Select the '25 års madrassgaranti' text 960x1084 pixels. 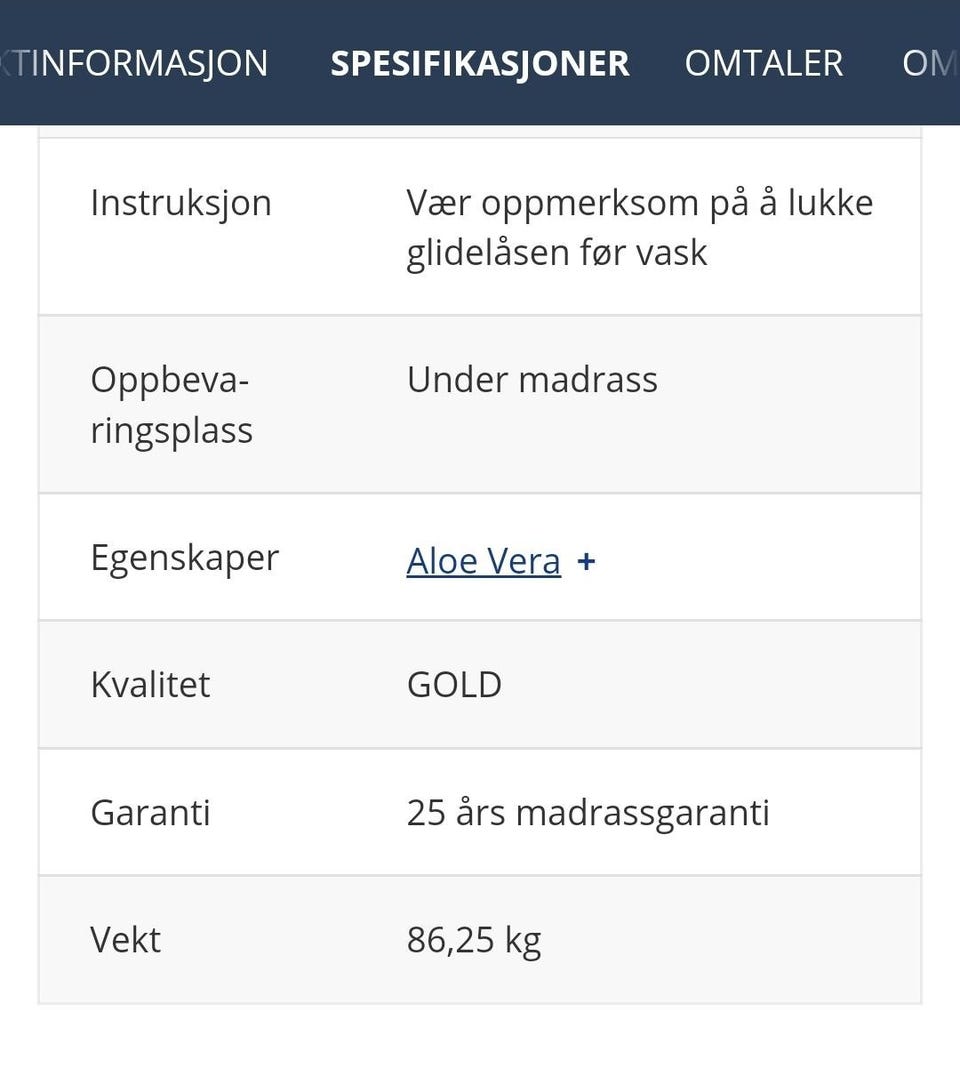(588, 812)
